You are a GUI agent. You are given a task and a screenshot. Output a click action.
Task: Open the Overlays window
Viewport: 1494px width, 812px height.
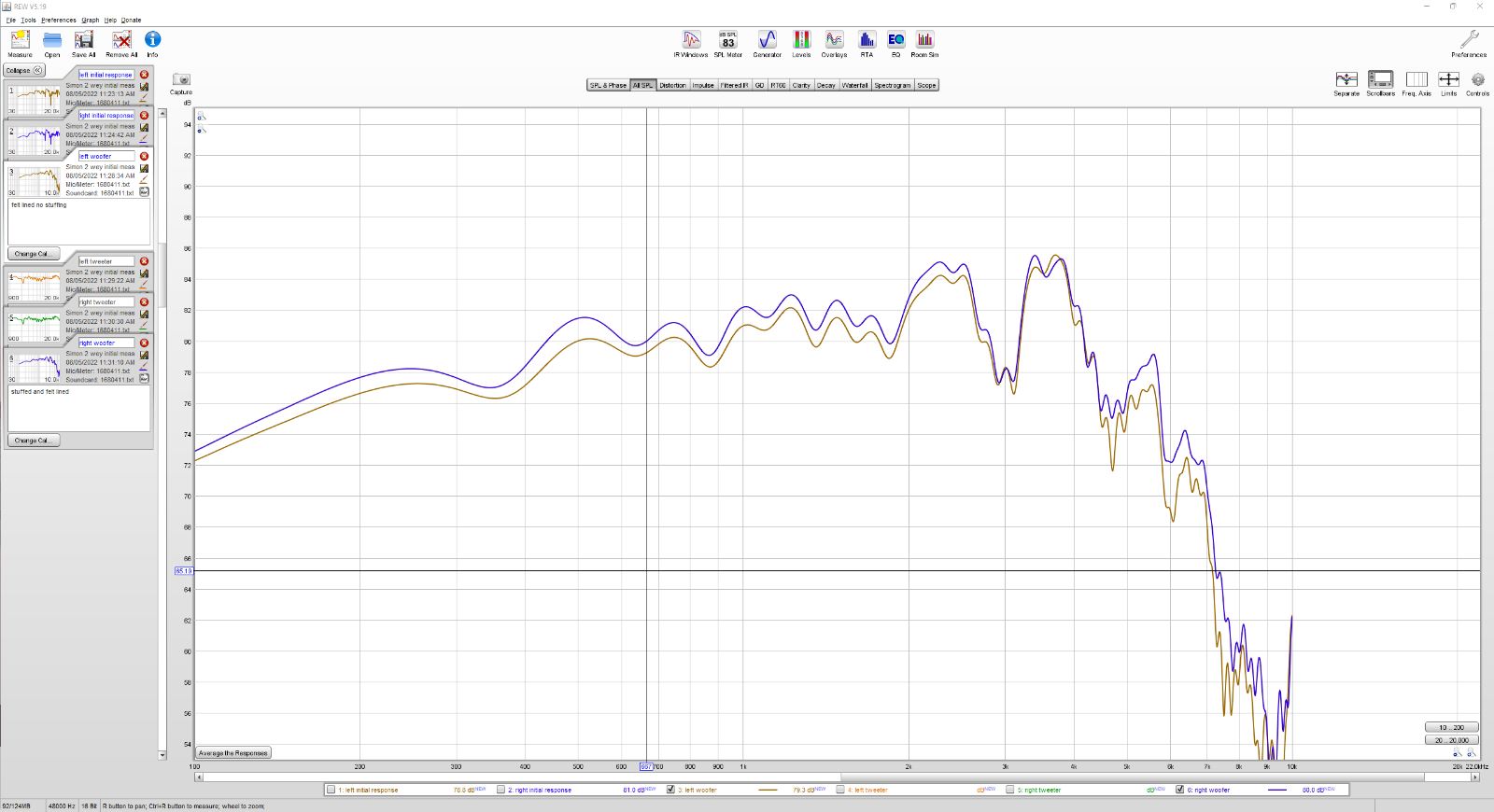pos(834,43)
